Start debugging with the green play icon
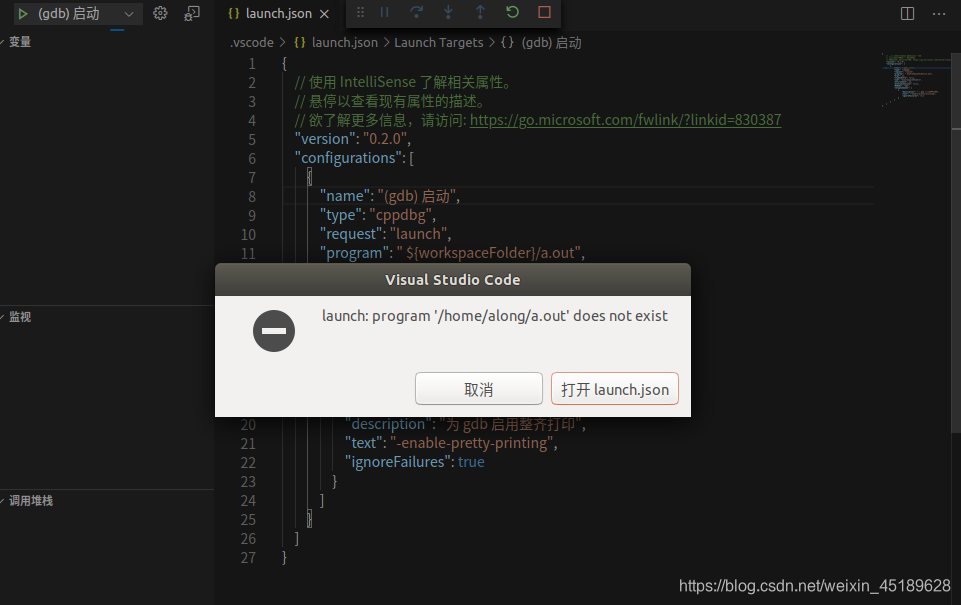This screenshot has width=961, height=605. 23,13
